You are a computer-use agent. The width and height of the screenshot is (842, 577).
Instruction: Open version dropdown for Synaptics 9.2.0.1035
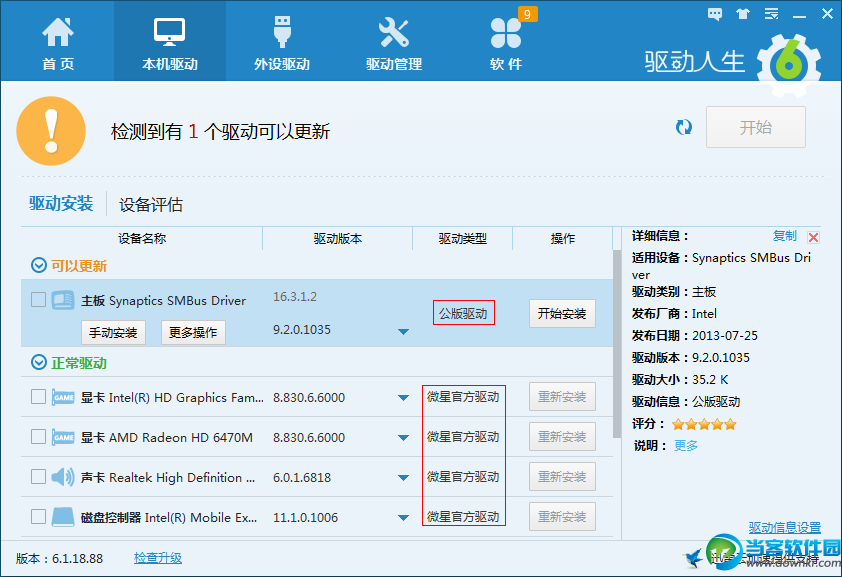403,332
